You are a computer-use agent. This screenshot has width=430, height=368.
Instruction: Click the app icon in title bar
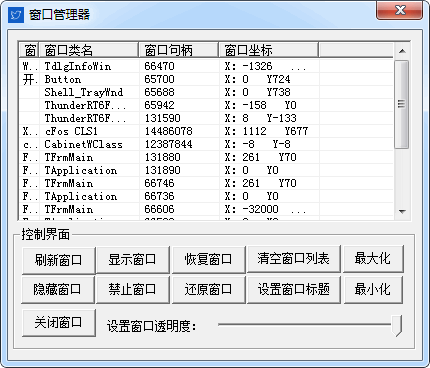pyautogui.click(x=16, y=14)
